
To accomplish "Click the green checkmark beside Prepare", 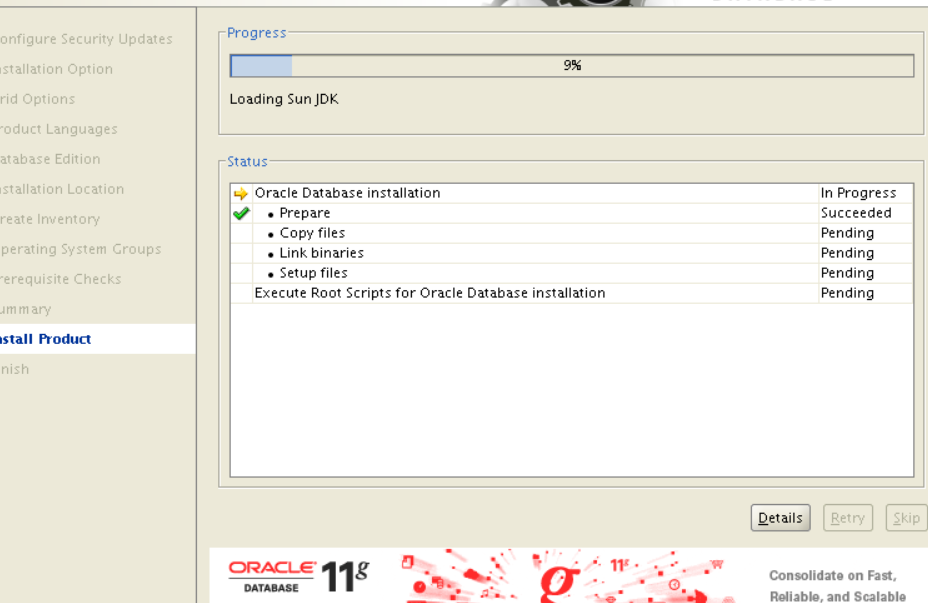I will [x=241, y=213].
